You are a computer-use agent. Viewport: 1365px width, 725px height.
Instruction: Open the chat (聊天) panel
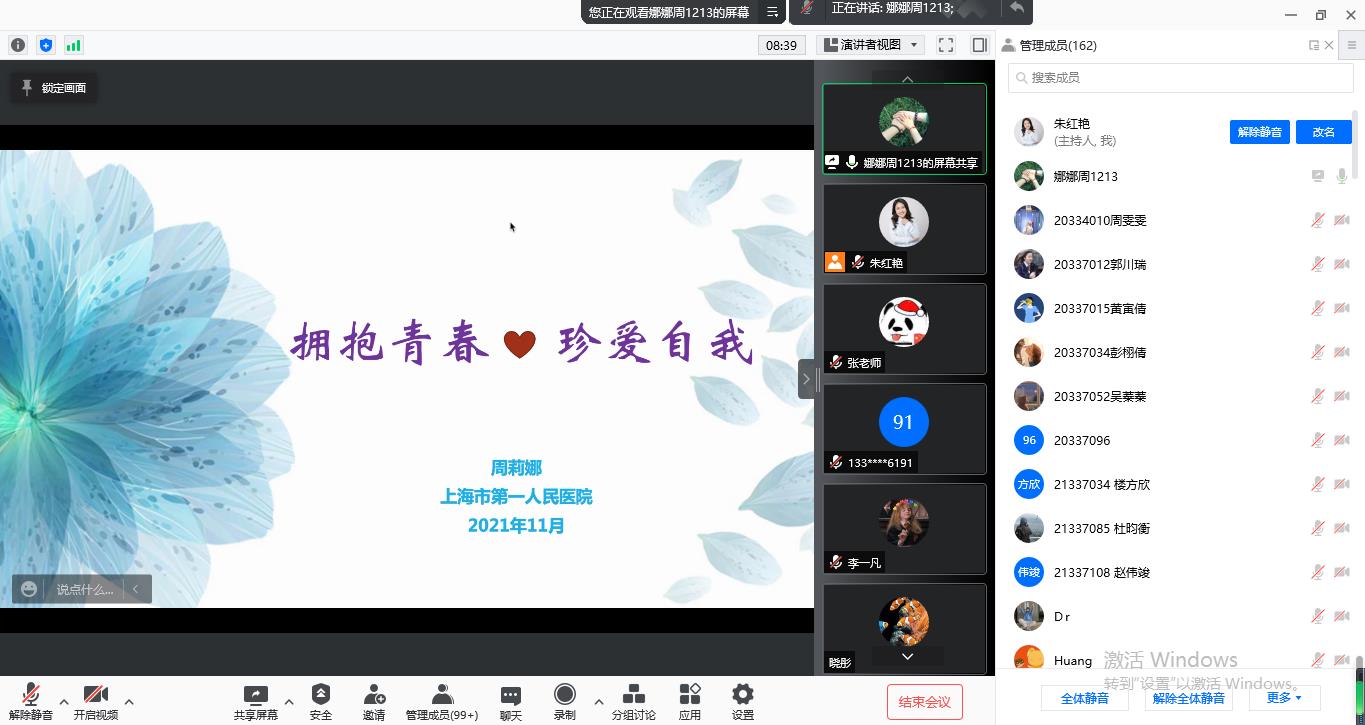510,701
